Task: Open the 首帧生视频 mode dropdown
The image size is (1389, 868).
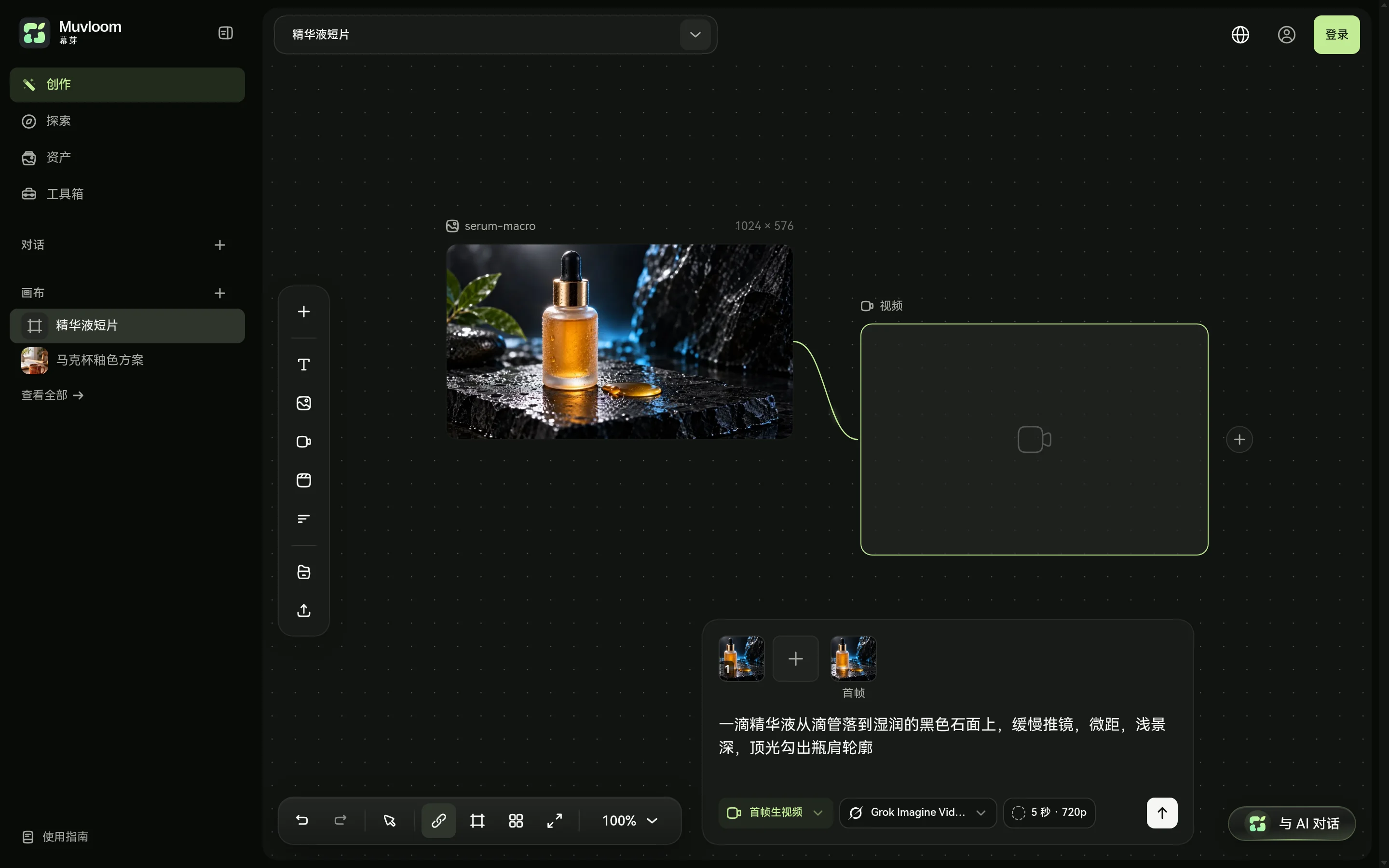Action: point(775,813)
